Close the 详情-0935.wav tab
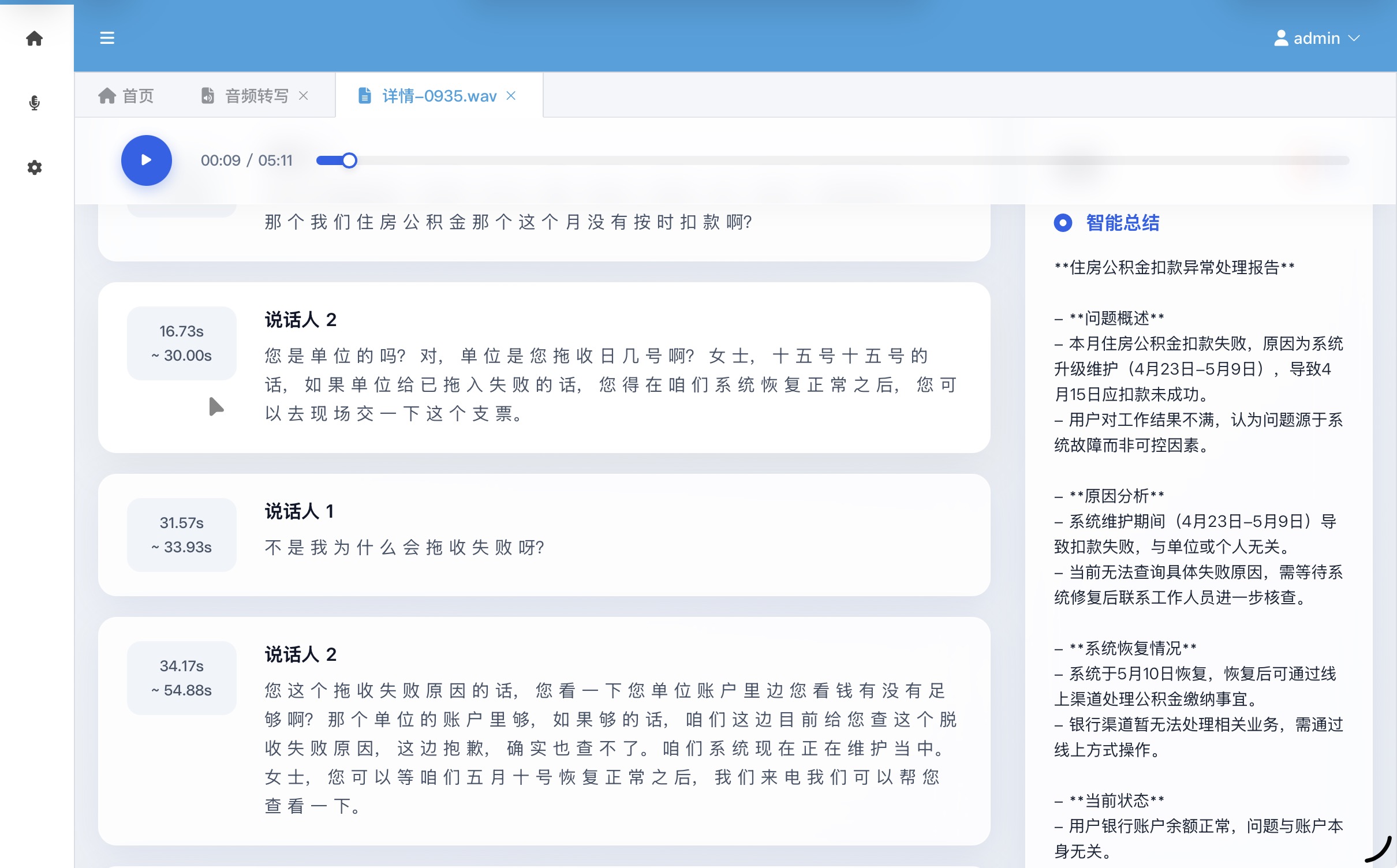Image resolution: width=1397 pixels, height=868 pixels. (511, 95)
